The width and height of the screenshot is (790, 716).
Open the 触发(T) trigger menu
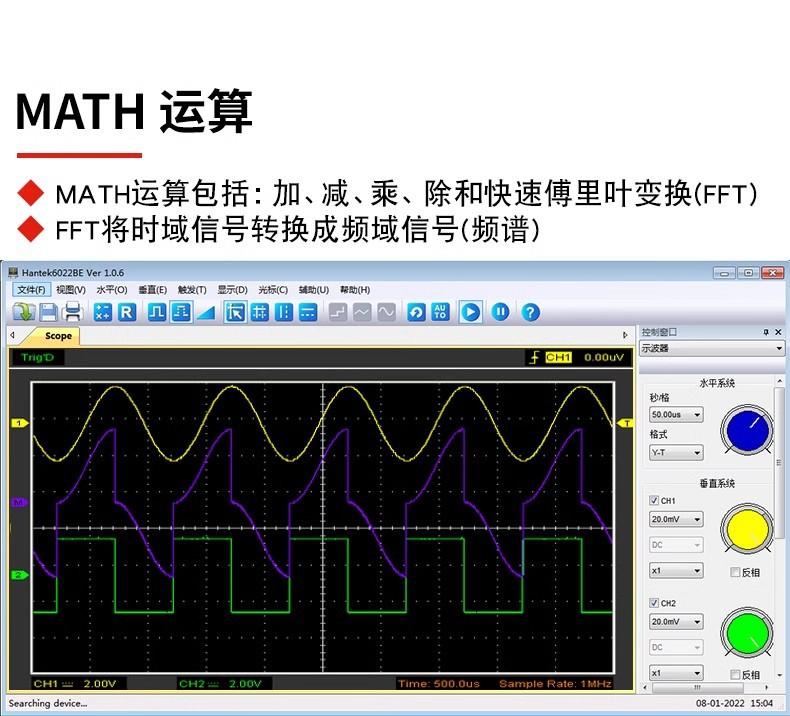[192, 290]
